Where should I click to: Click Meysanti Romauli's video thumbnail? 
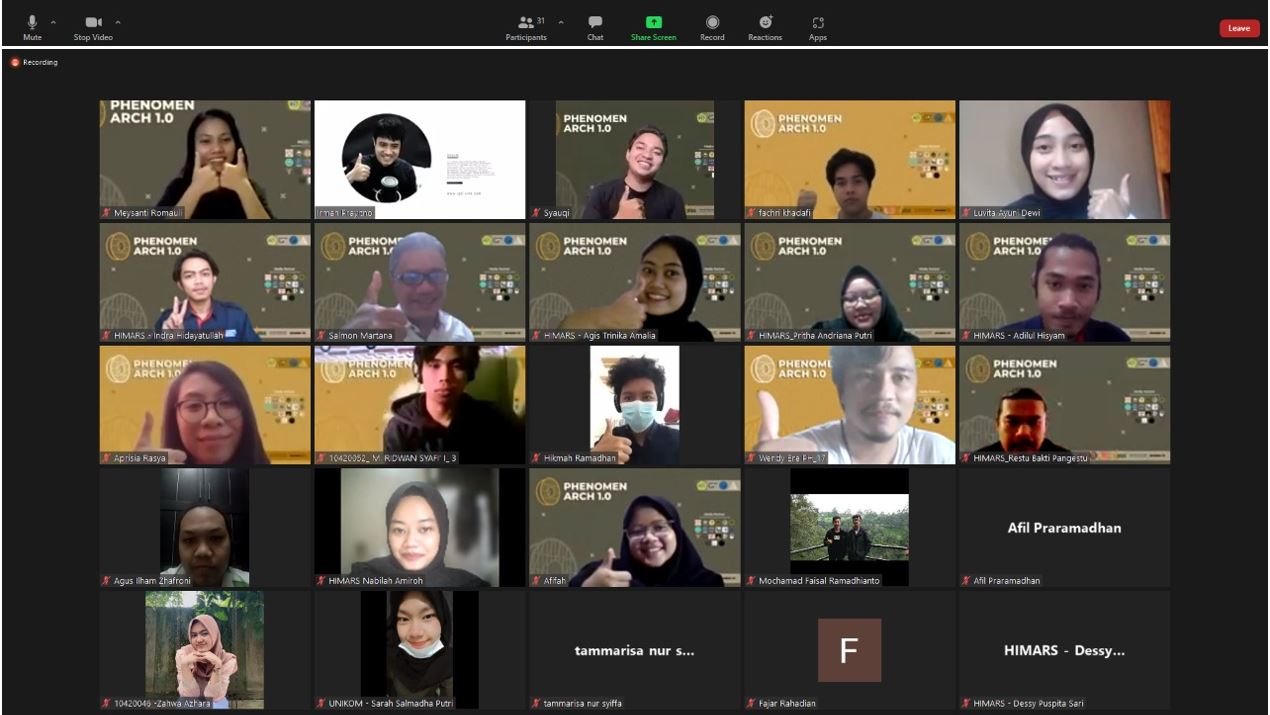(205, 159)
